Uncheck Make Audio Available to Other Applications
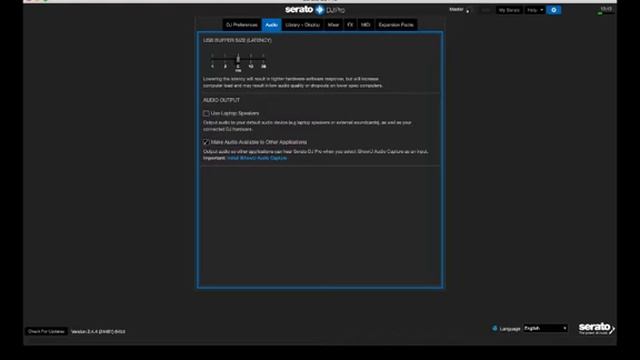Viewport: 640px width, 360px height. pos(206,142)
